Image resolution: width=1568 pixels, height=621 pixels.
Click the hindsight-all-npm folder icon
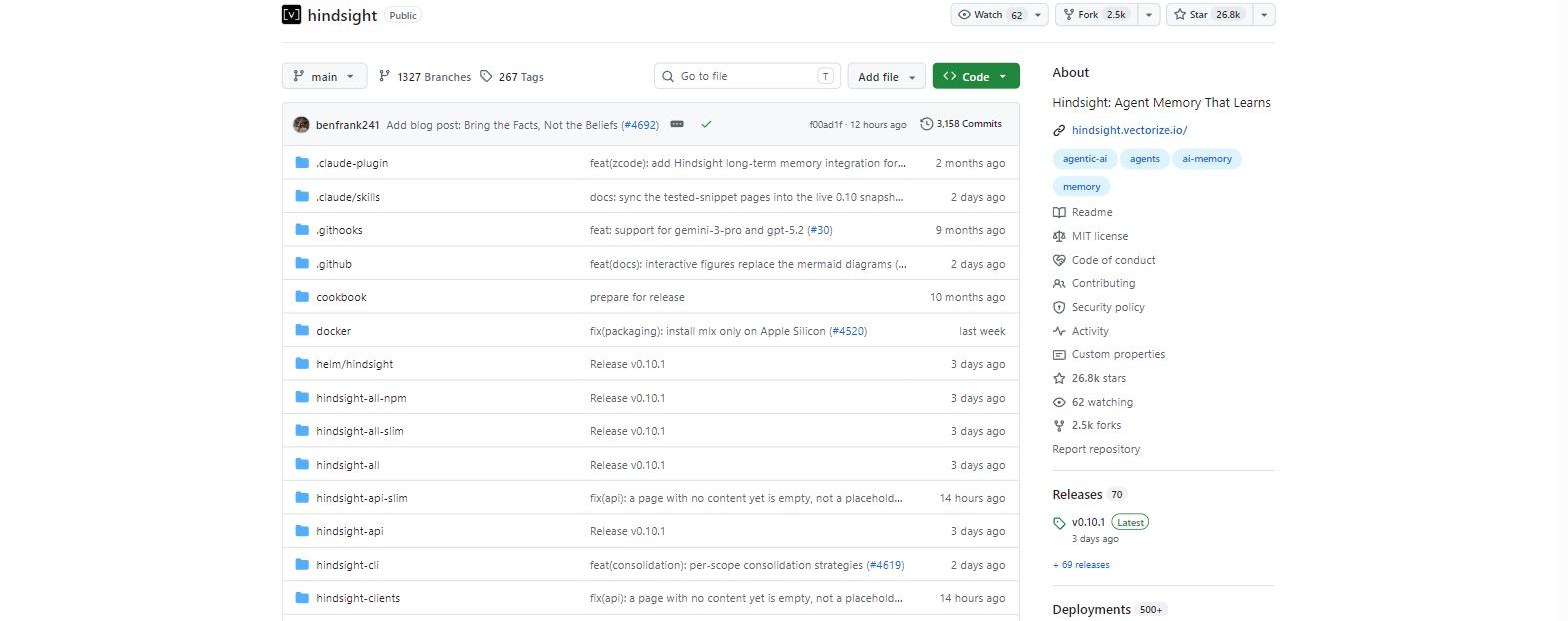pos(302,397)
